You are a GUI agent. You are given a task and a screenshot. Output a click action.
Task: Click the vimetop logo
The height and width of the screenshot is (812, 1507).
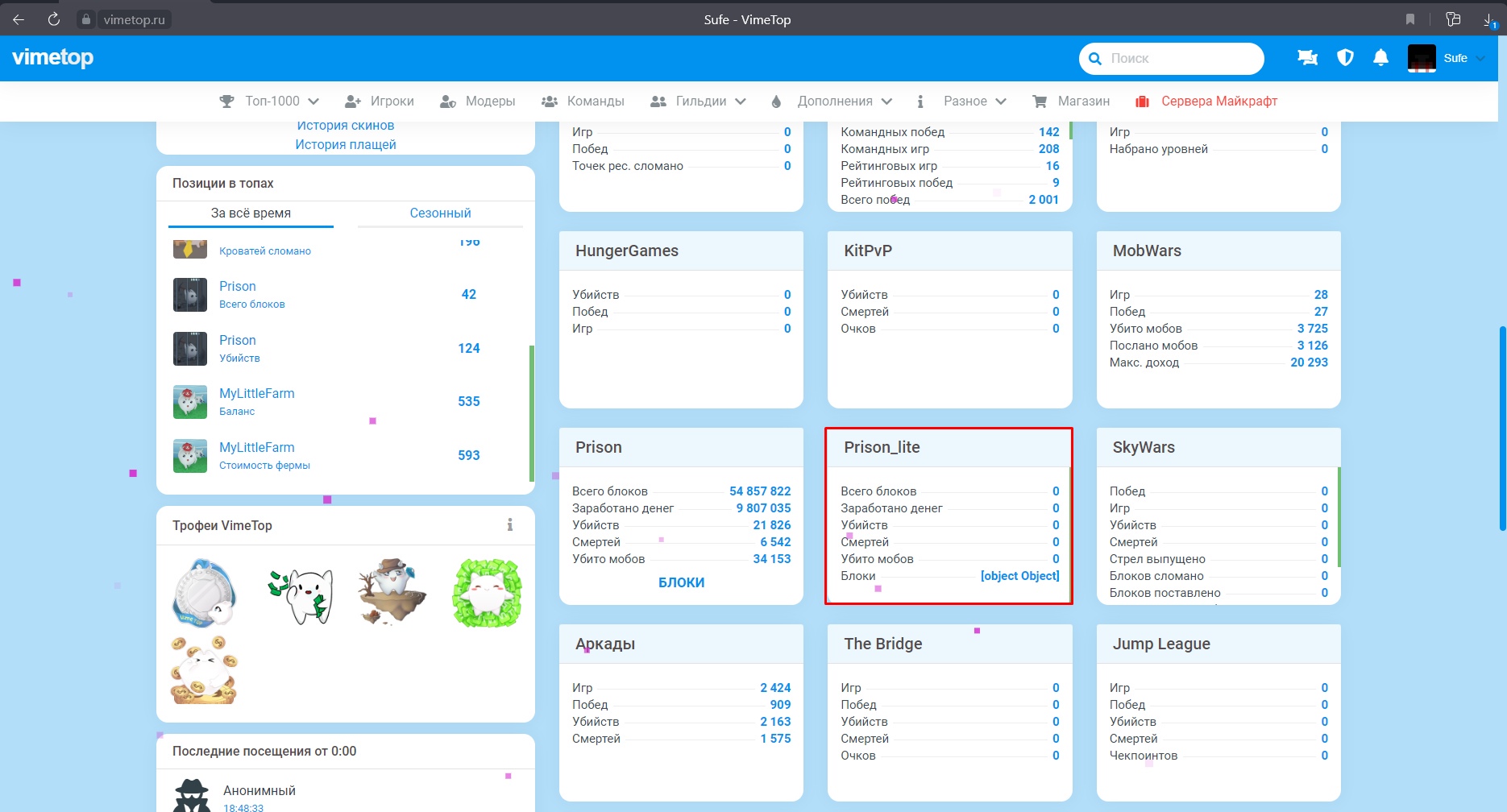pos(53,58)
